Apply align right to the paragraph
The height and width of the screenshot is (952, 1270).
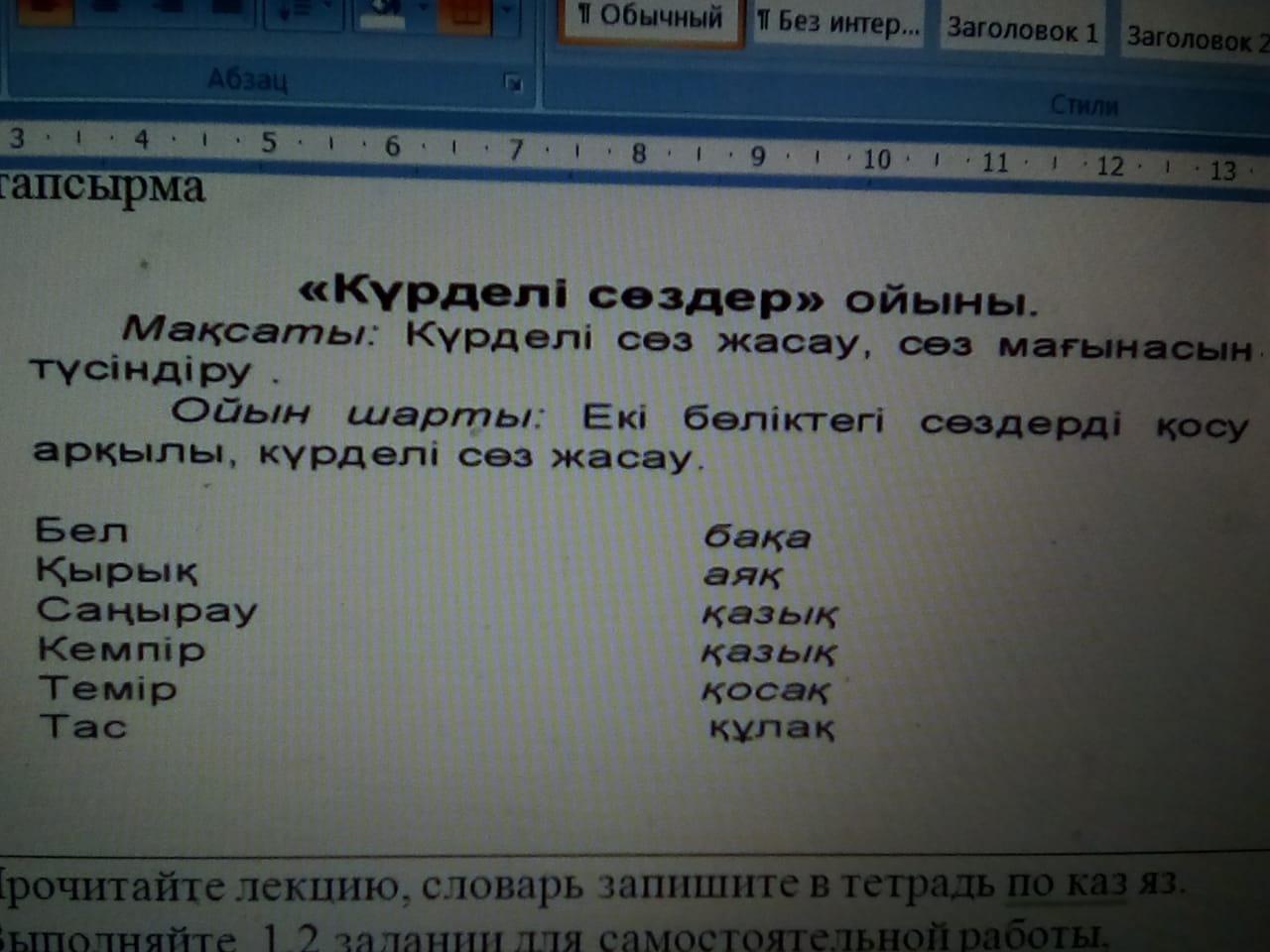[x=167, y=12]
